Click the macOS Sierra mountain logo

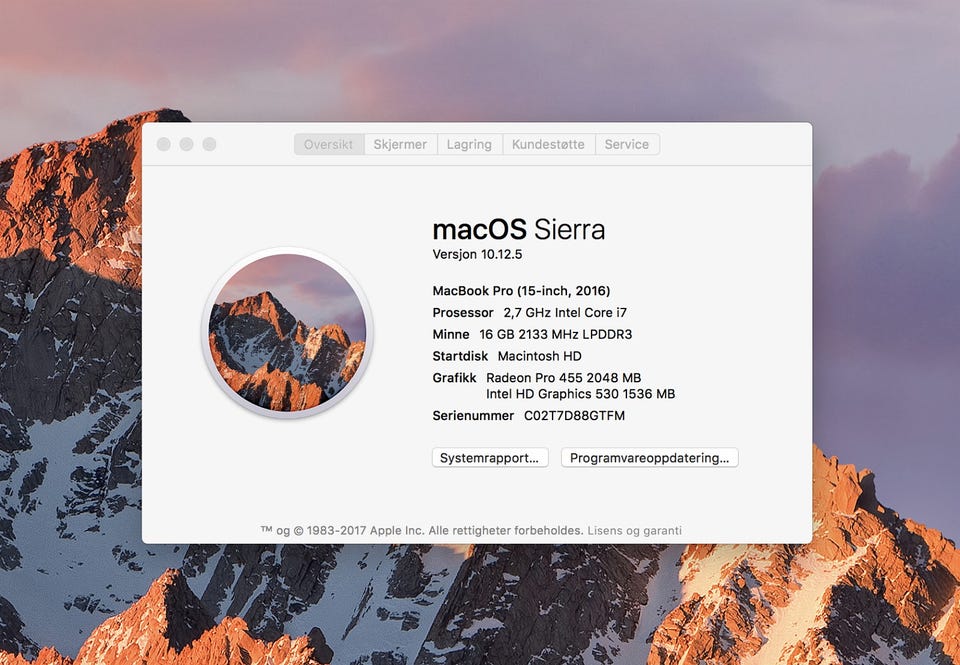pos(287,332)
